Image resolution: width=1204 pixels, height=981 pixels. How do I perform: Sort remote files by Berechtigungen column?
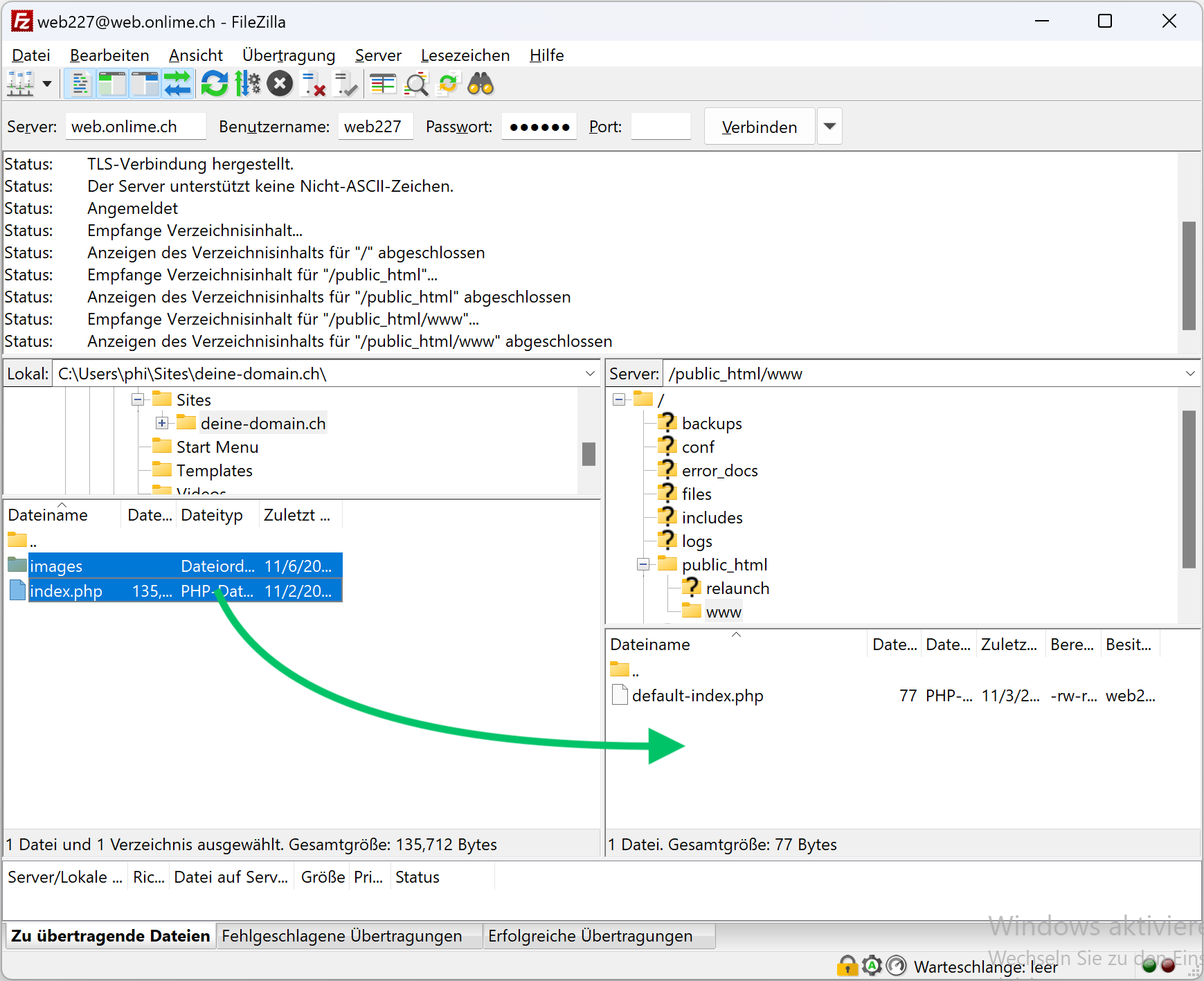[1072, 645]
